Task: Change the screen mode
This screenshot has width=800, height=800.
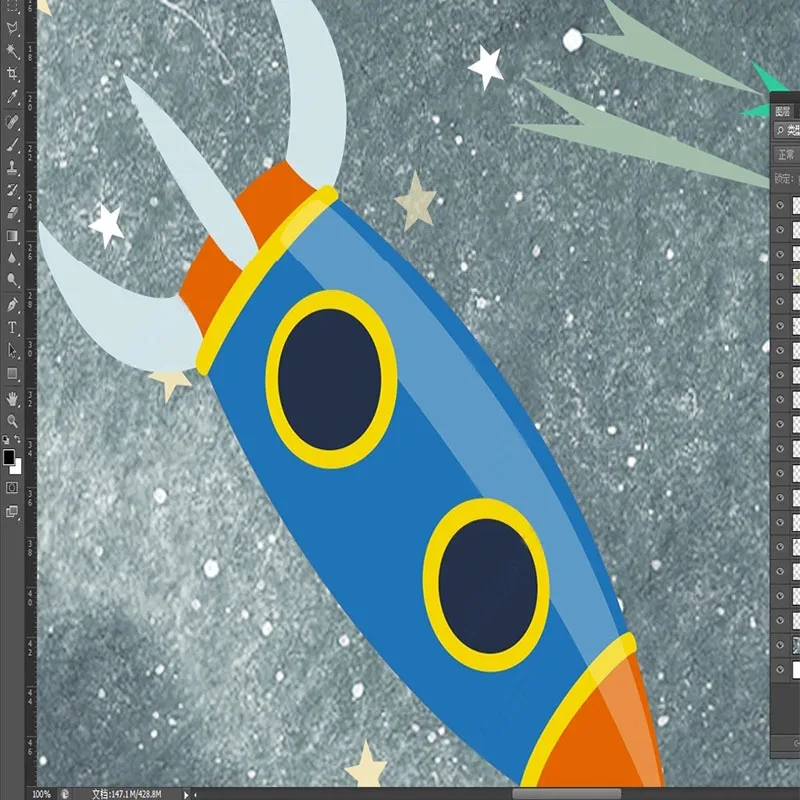Action: click(12, 512)
